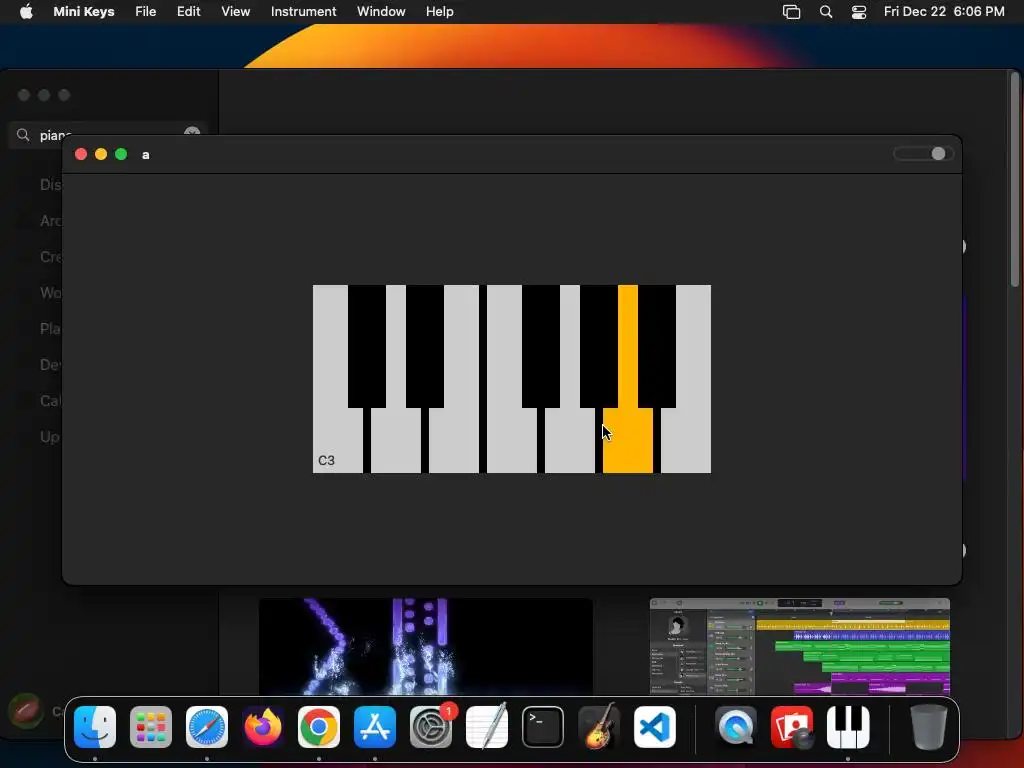The width and height of the screenshot is (1024, 768).
Task: Open Finder from the Dock
Action: point(95,727)
